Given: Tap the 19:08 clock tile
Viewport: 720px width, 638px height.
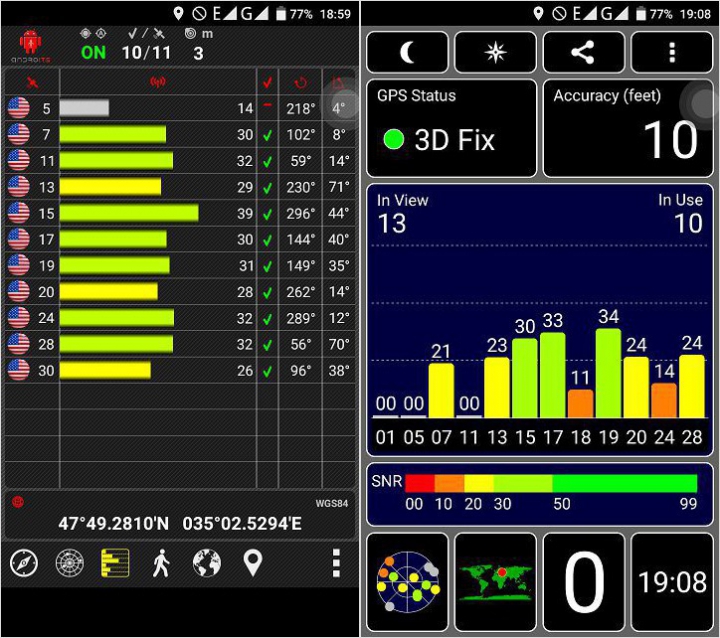Looking at the screenshot, I should click(672, 581).
